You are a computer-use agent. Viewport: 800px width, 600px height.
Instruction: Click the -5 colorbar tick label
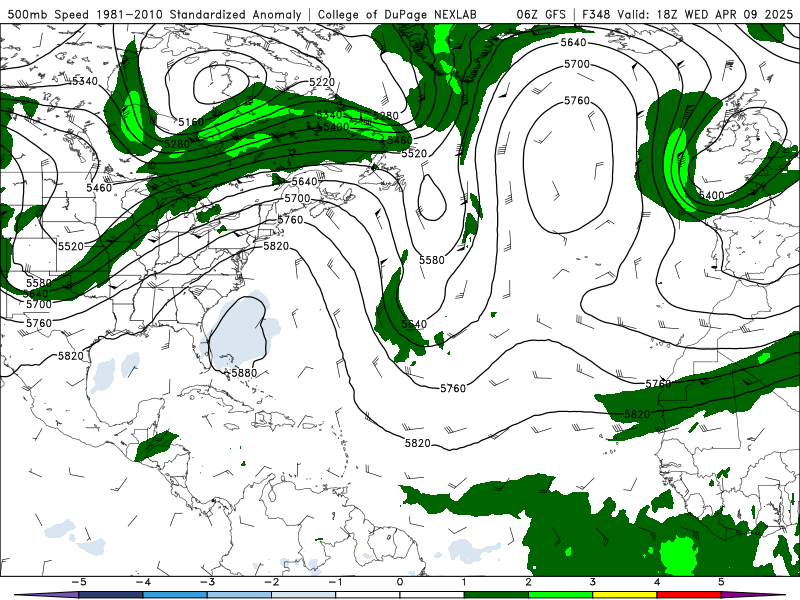tap(79, 582)
